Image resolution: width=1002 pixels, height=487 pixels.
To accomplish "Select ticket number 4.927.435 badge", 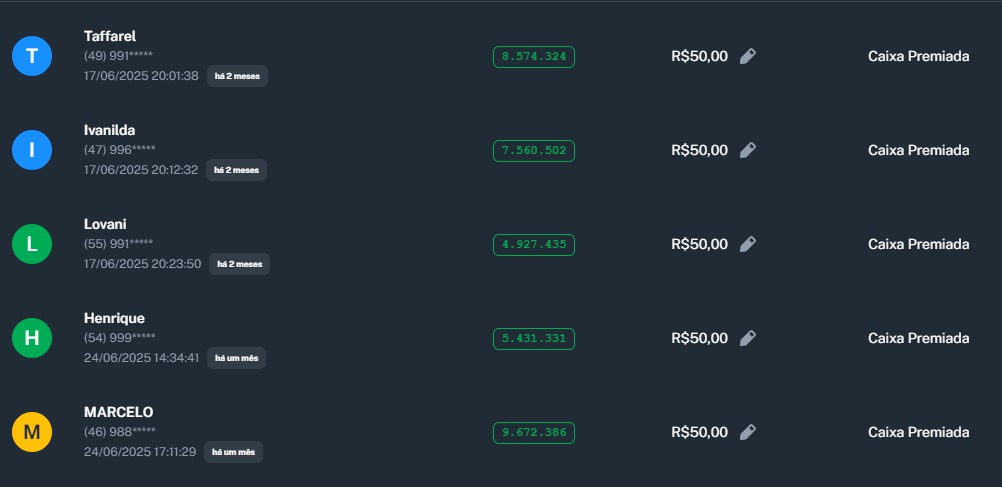I will click(x=534, y=245).
